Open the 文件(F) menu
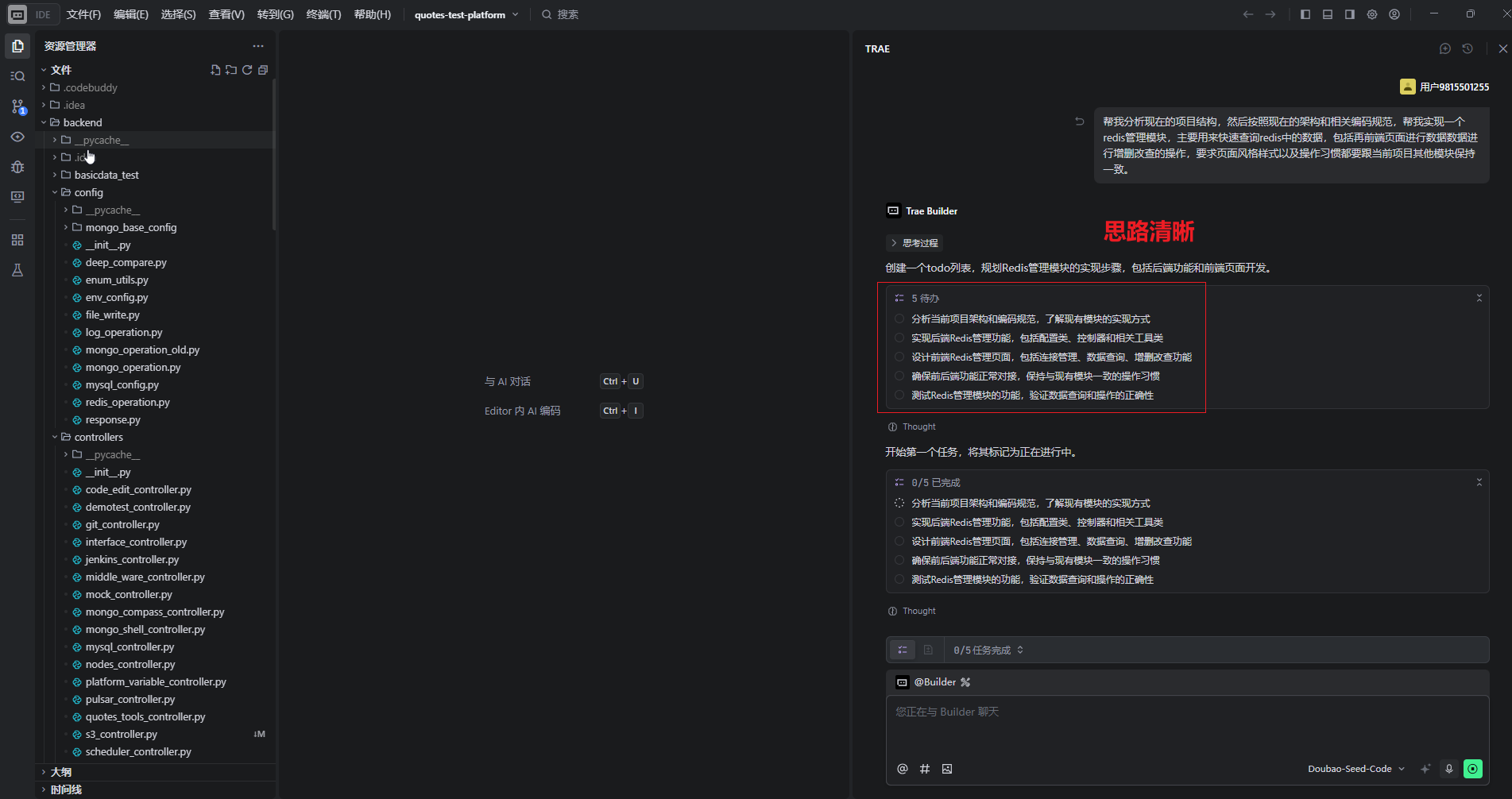Viewport: 1512px width, 799px height. 83,14
